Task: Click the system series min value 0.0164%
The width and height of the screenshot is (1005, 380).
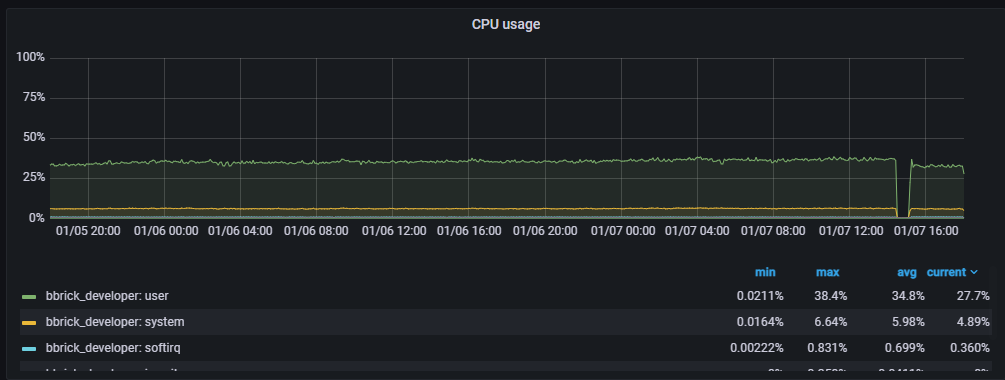Action: point(760,322)
